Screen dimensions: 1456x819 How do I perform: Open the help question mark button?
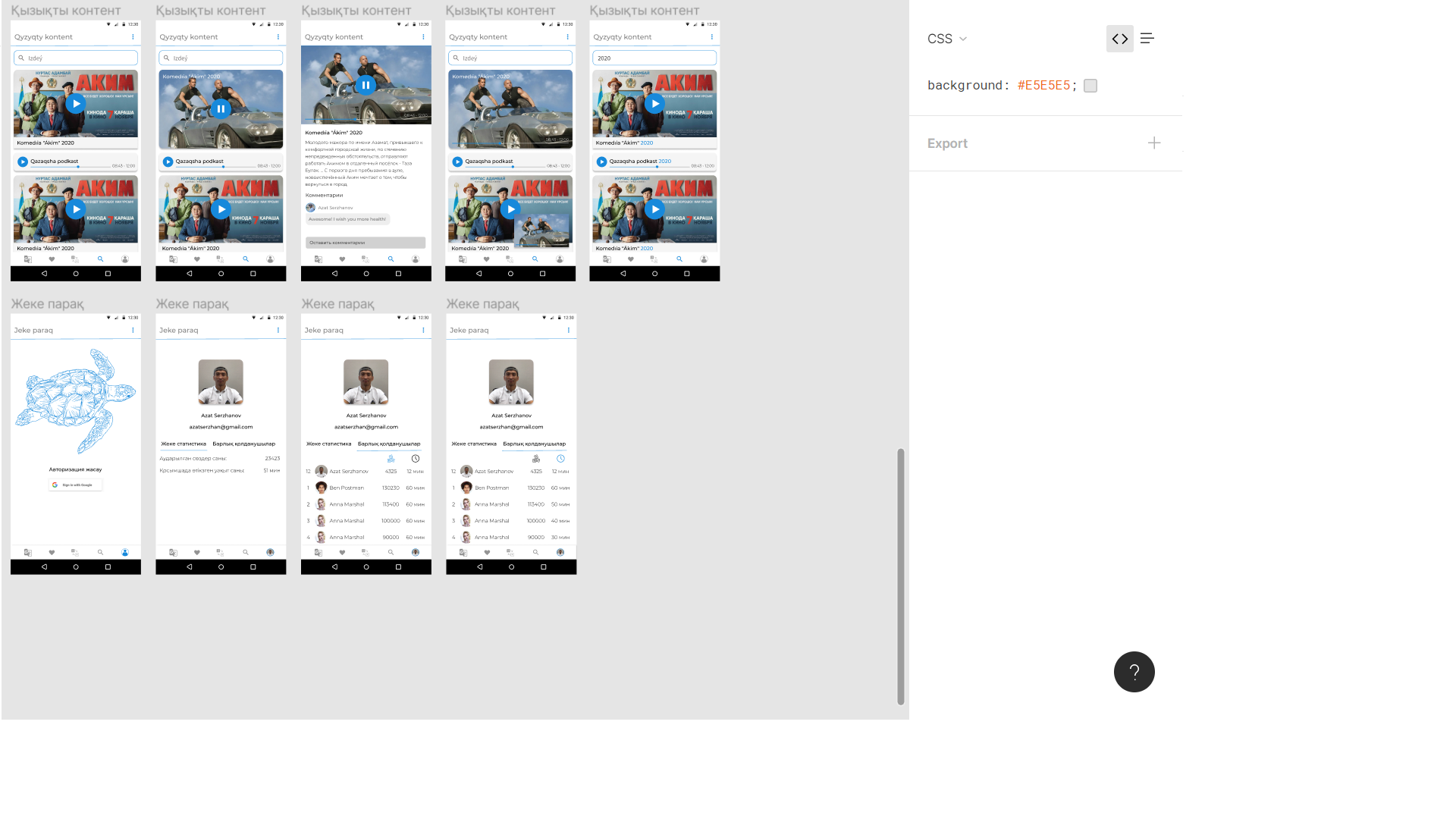pyautogui.click(x=1134, y=672)
